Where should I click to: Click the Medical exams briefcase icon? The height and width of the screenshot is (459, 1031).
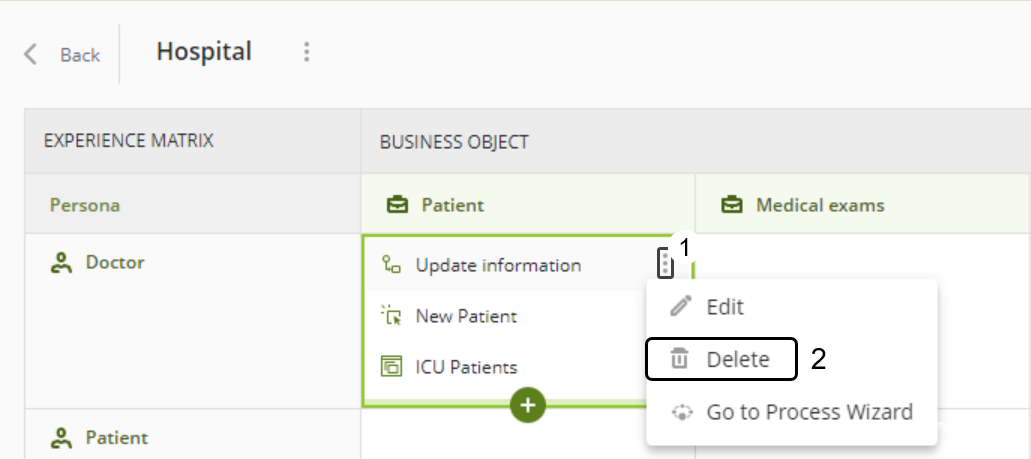[732, 205]
